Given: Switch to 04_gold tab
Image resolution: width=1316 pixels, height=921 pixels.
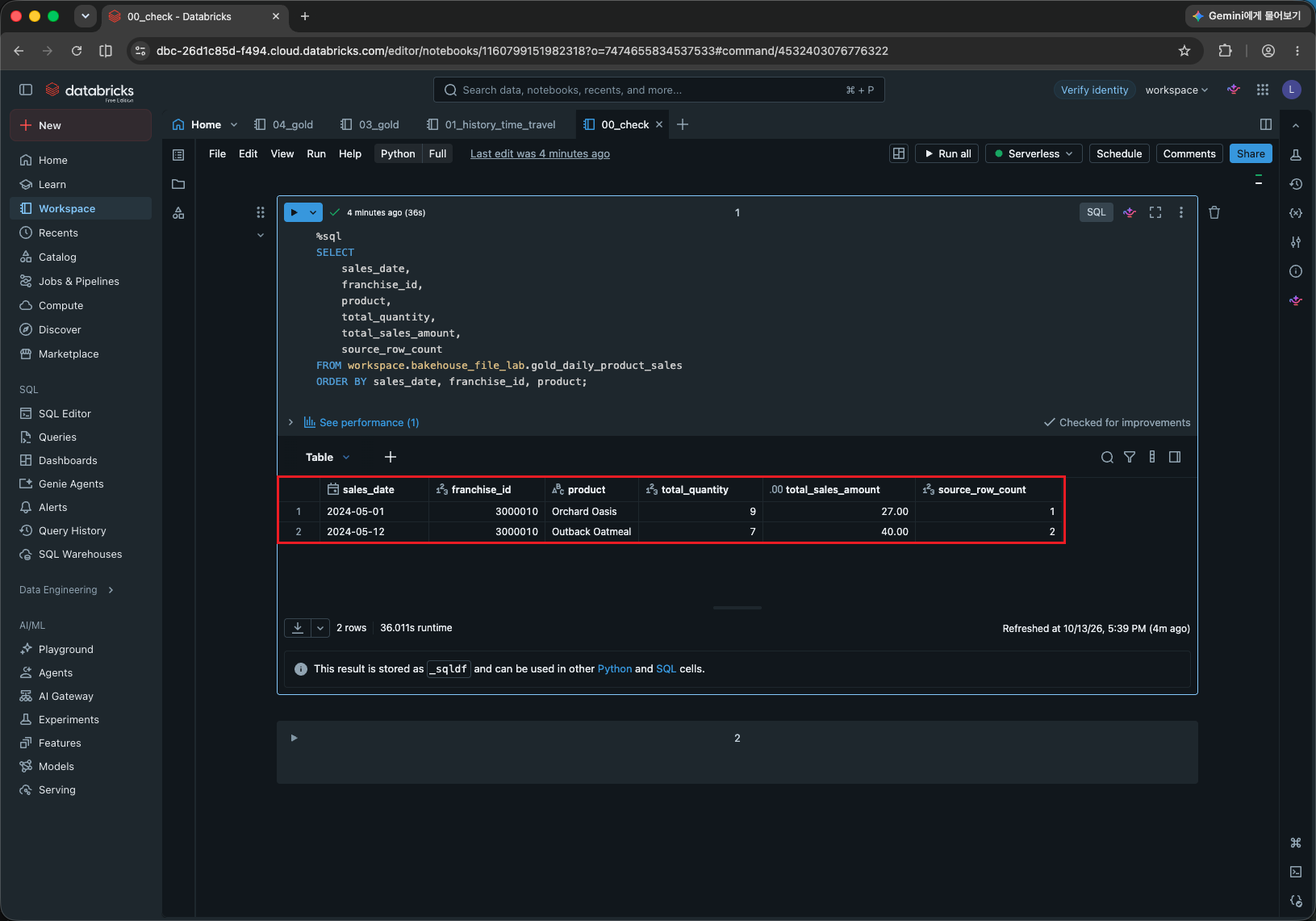Looking at the screenshot, I should point(283,124).
